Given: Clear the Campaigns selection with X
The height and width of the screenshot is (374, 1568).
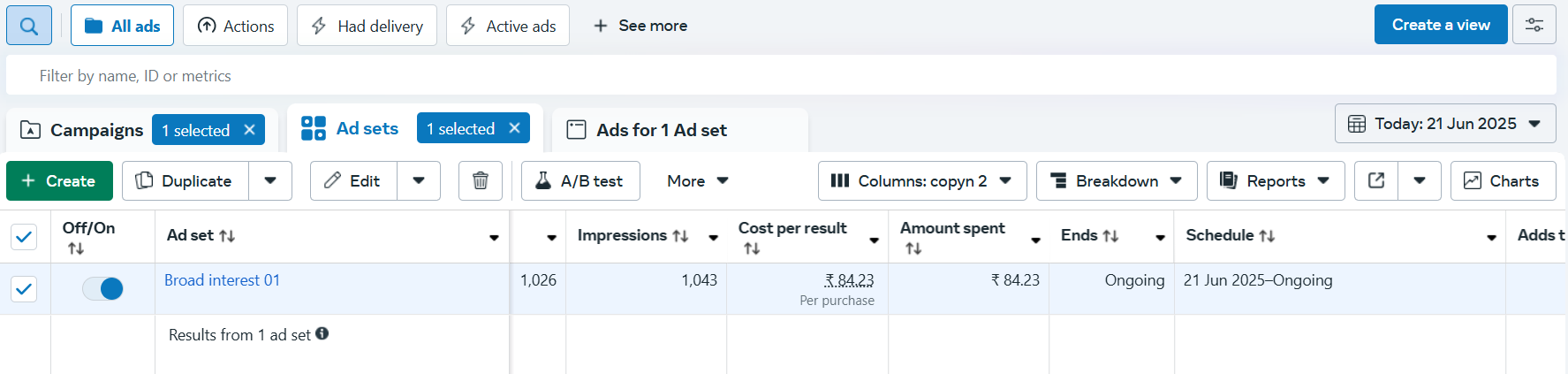Looking at the screenshot, I should pos(250,130).
